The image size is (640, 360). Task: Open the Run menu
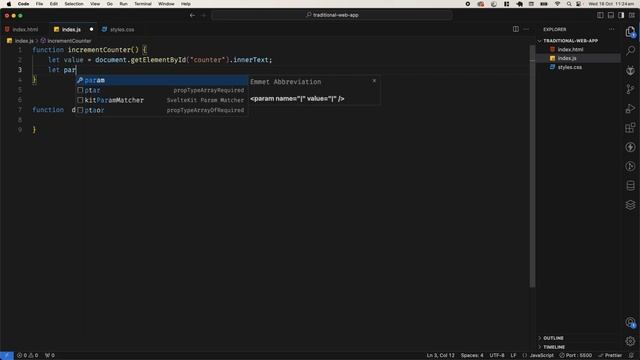123,4
